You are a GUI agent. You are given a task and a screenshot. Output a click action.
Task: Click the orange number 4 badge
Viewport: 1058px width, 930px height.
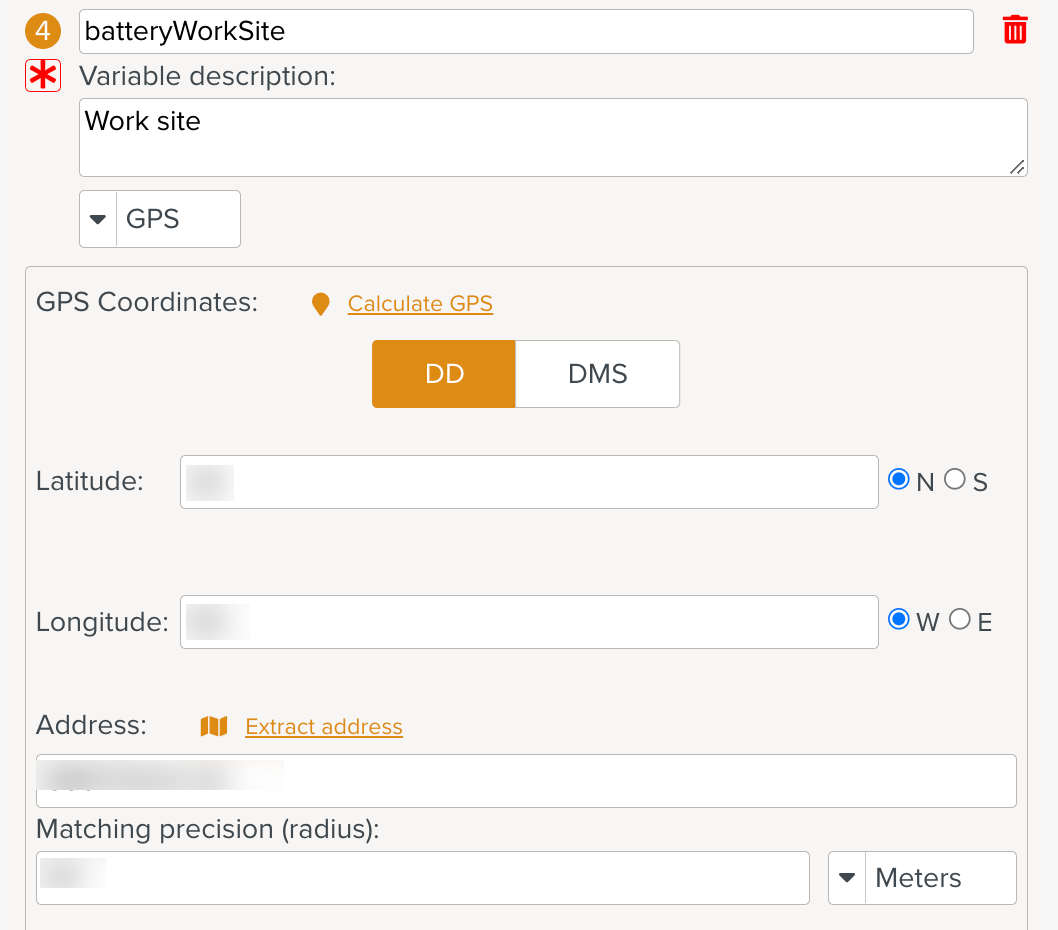point(43,31)
